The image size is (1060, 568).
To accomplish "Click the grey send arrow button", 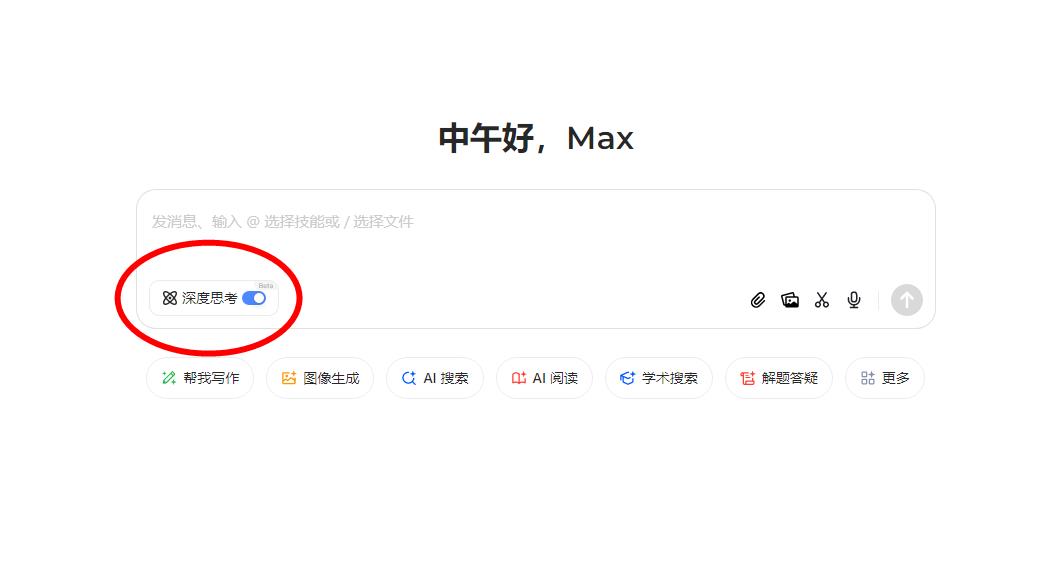I will 907,300.
